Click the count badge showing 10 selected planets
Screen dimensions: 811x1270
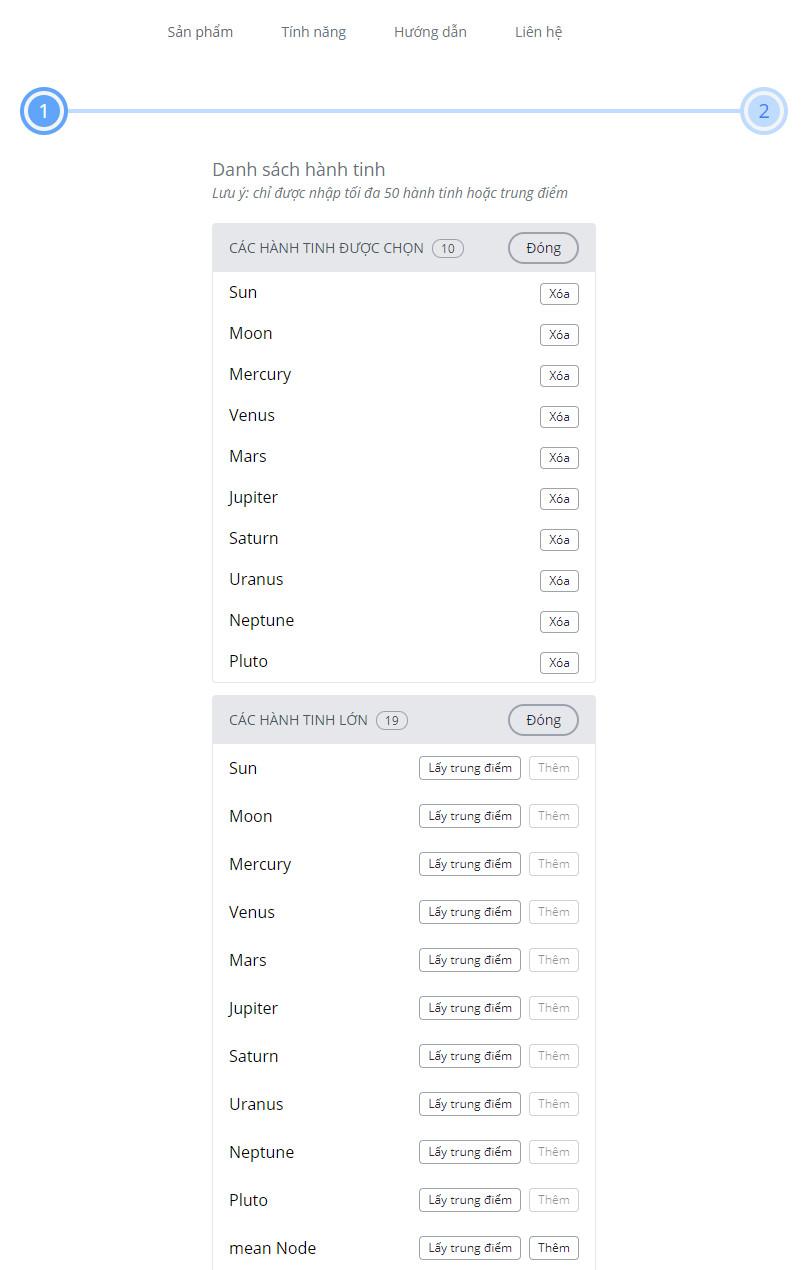[x=447, y=248]
